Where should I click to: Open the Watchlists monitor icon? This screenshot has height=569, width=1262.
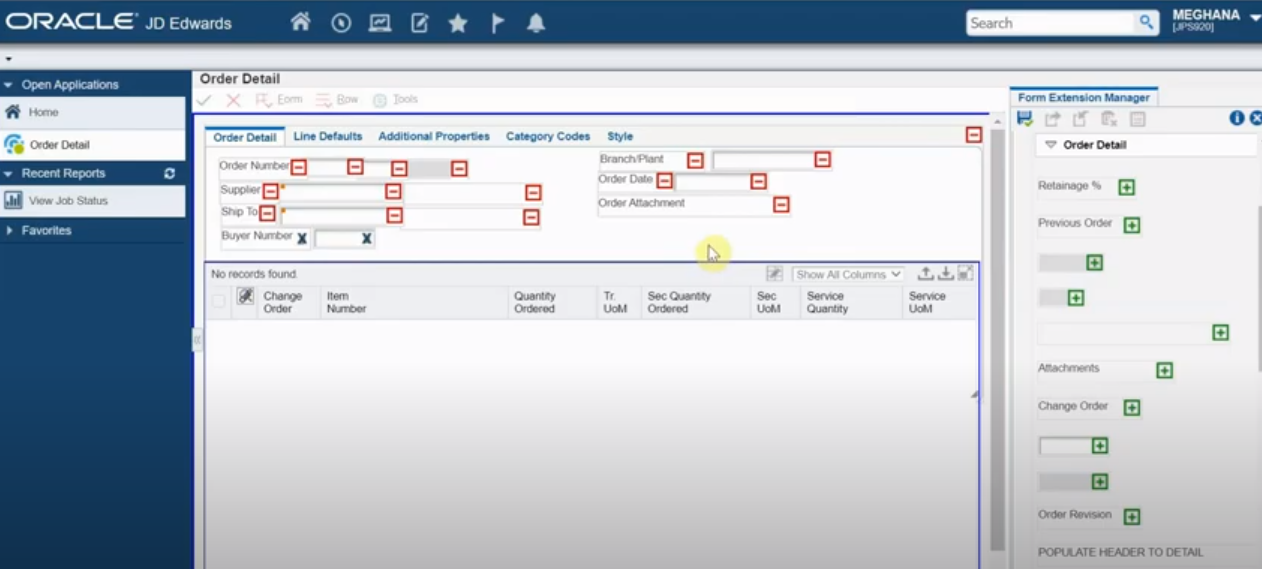(x=380, y=23)
